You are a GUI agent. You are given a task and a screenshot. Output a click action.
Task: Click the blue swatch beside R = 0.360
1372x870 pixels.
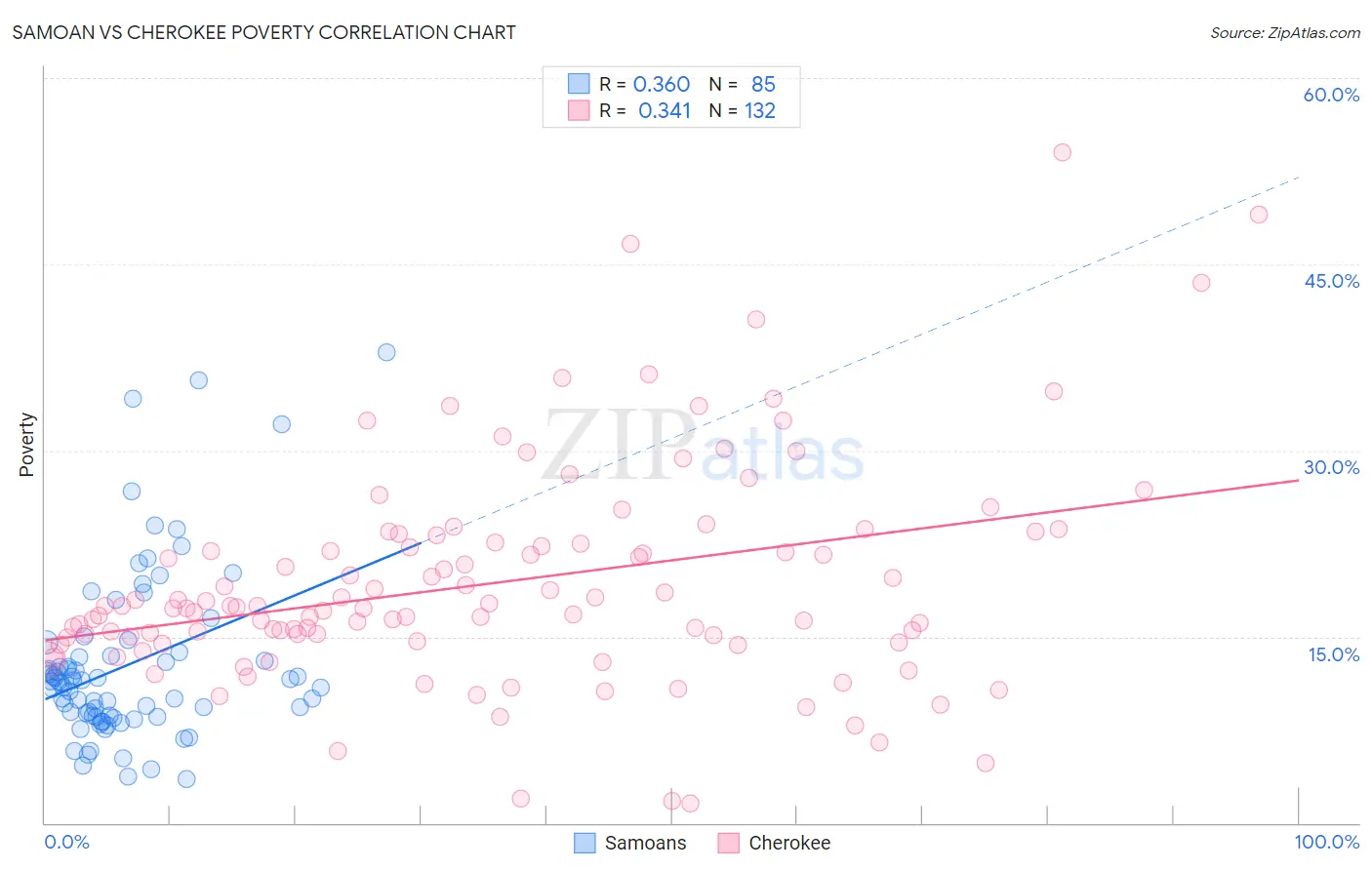point(579,84)
